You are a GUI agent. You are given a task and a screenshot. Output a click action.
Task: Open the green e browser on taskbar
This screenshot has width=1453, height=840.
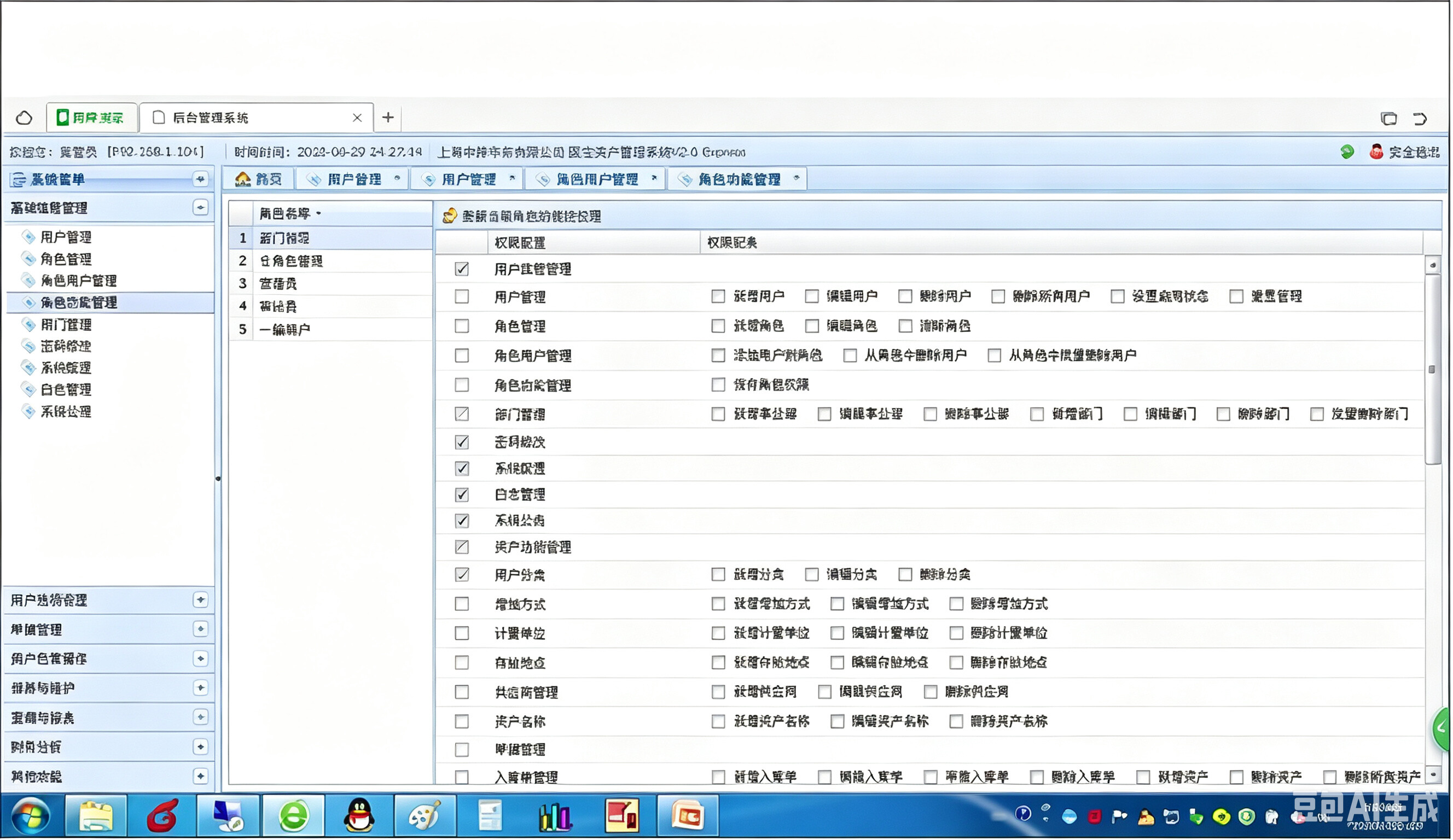click(x=293, y=816)
